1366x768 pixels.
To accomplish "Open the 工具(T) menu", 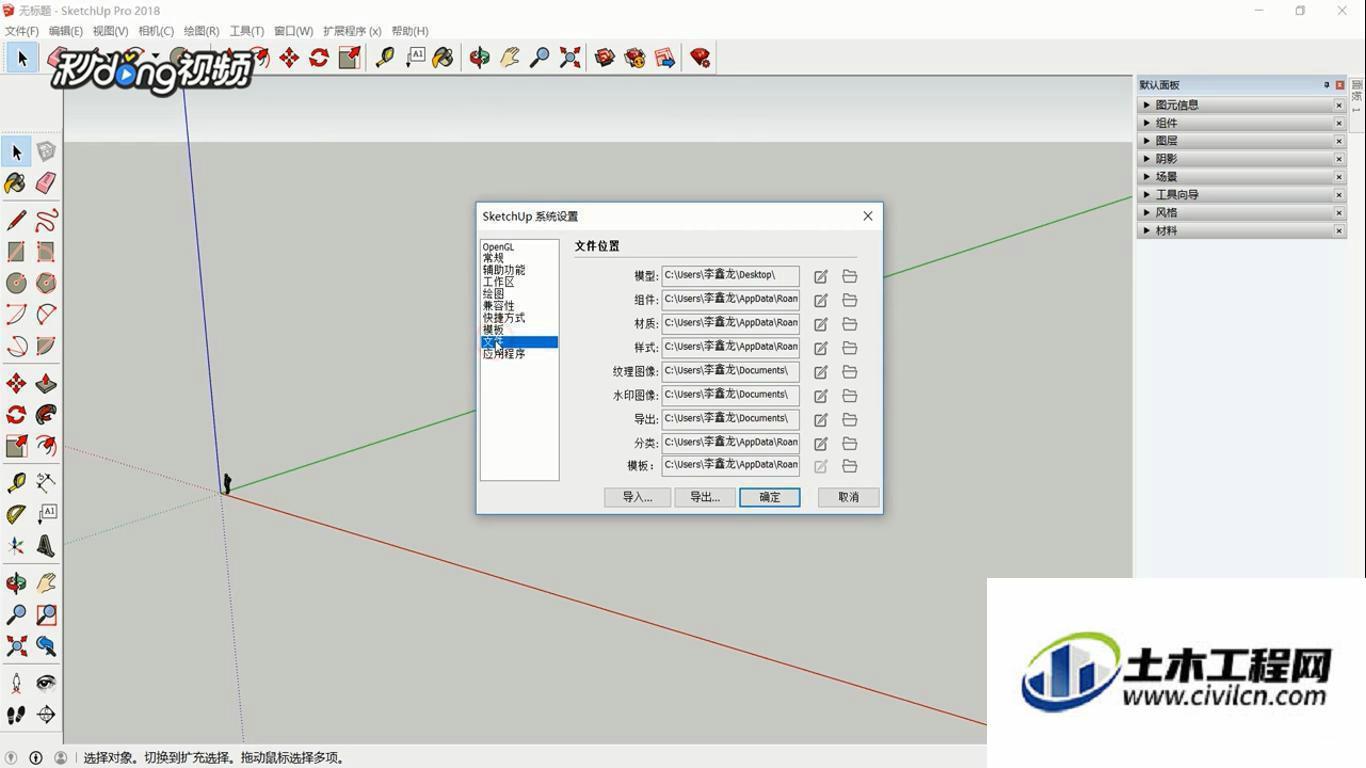I will point(247,31).
